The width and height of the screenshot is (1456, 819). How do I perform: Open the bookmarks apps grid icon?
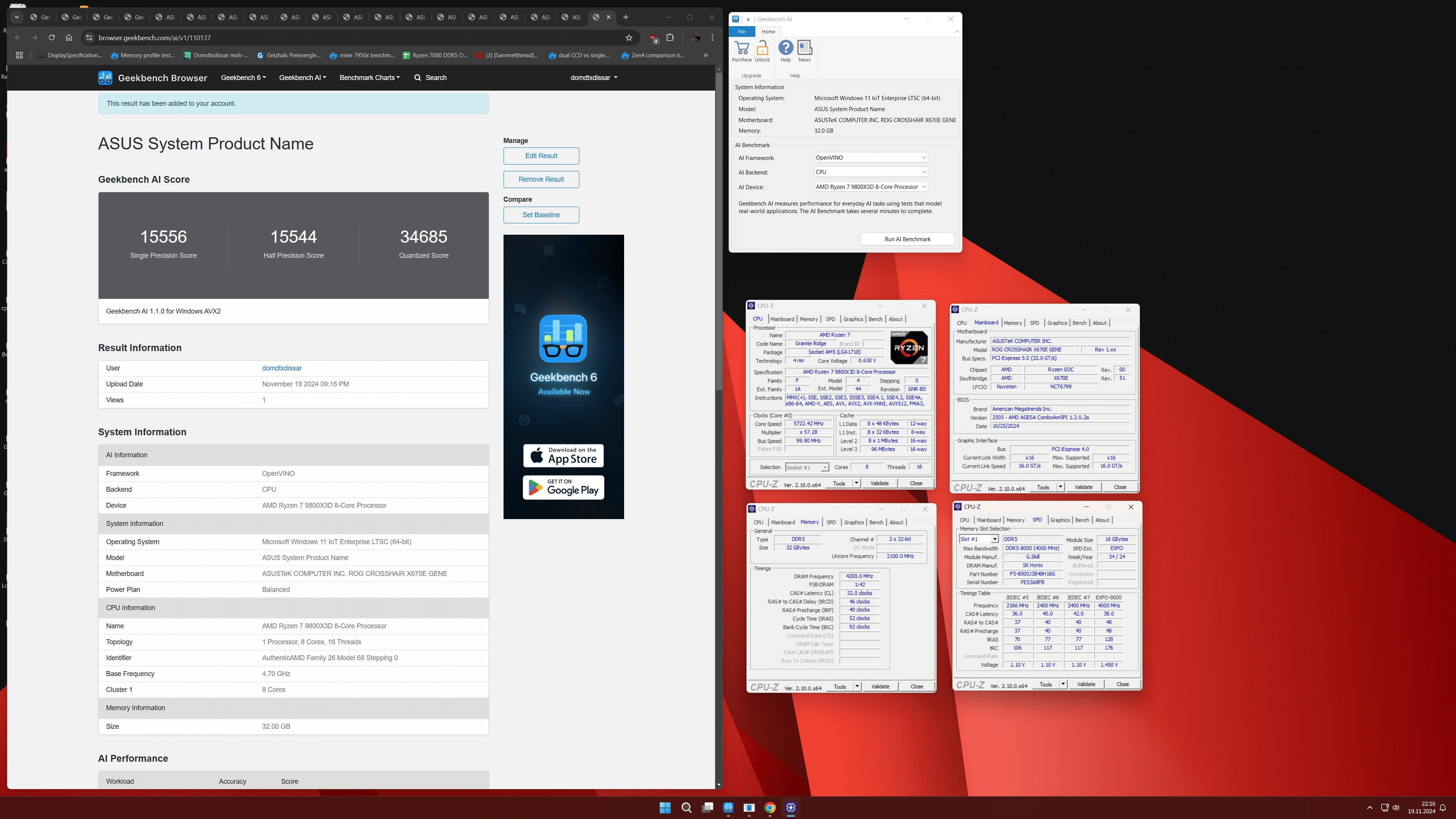click(x=19, y=55)
